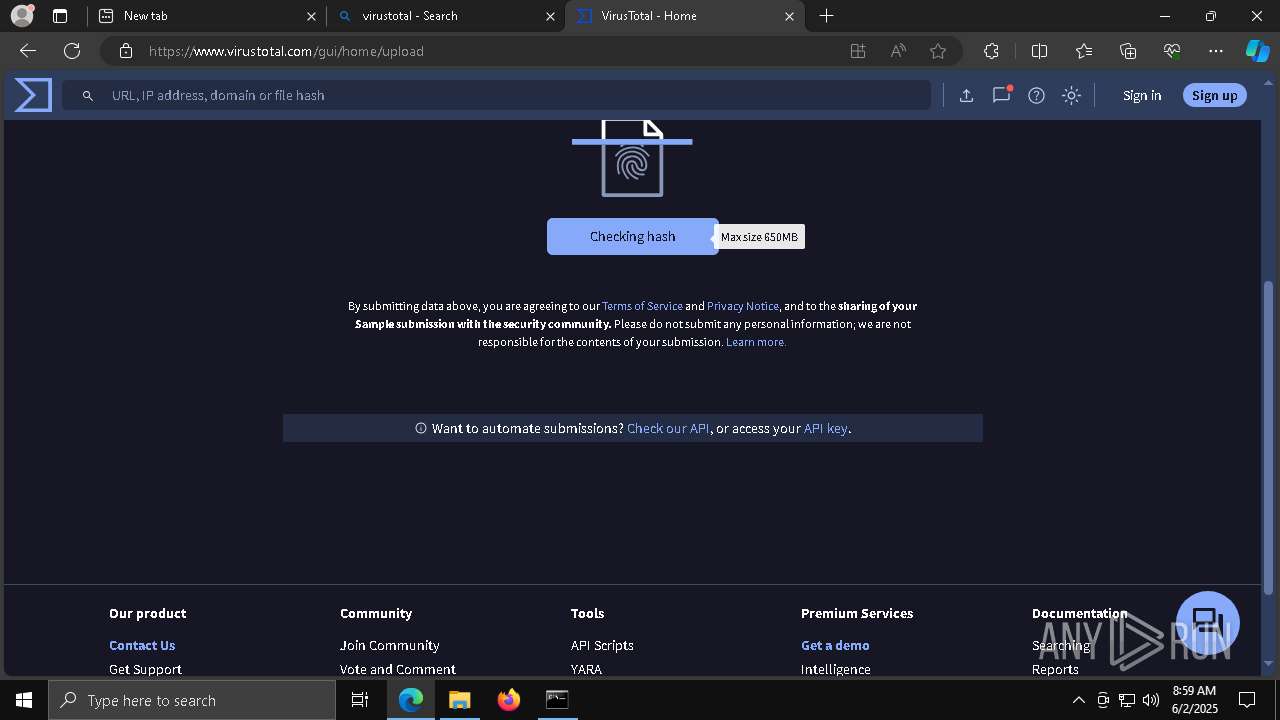Click the browser address bar URL
Image resolution: width=1280 pixels, height=720 pixels.
pos(286,51)
